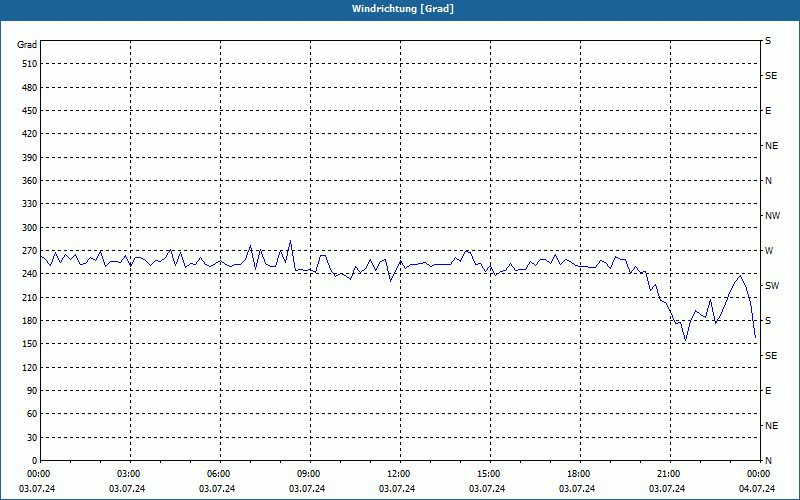Pick the 15:00 time axis label

(x=489, y=474)
